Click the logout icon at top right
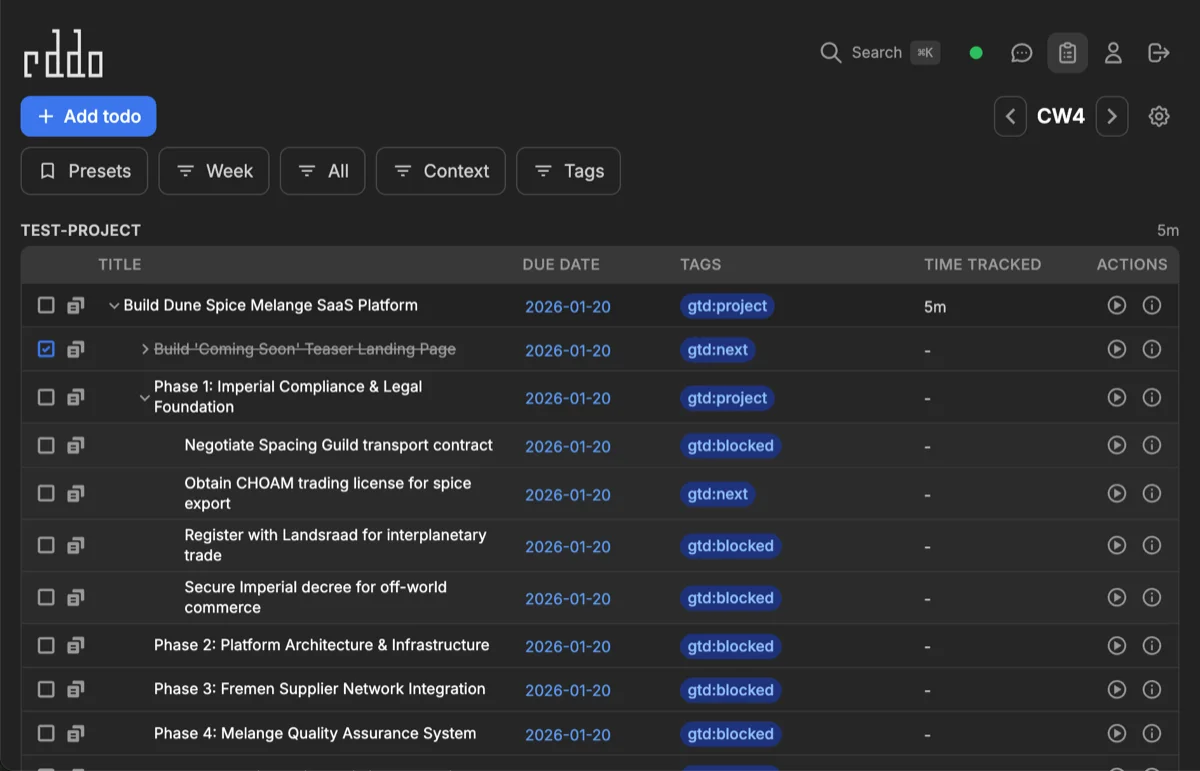Viewport: 1200px width, 771px height. click(1157, 52)
